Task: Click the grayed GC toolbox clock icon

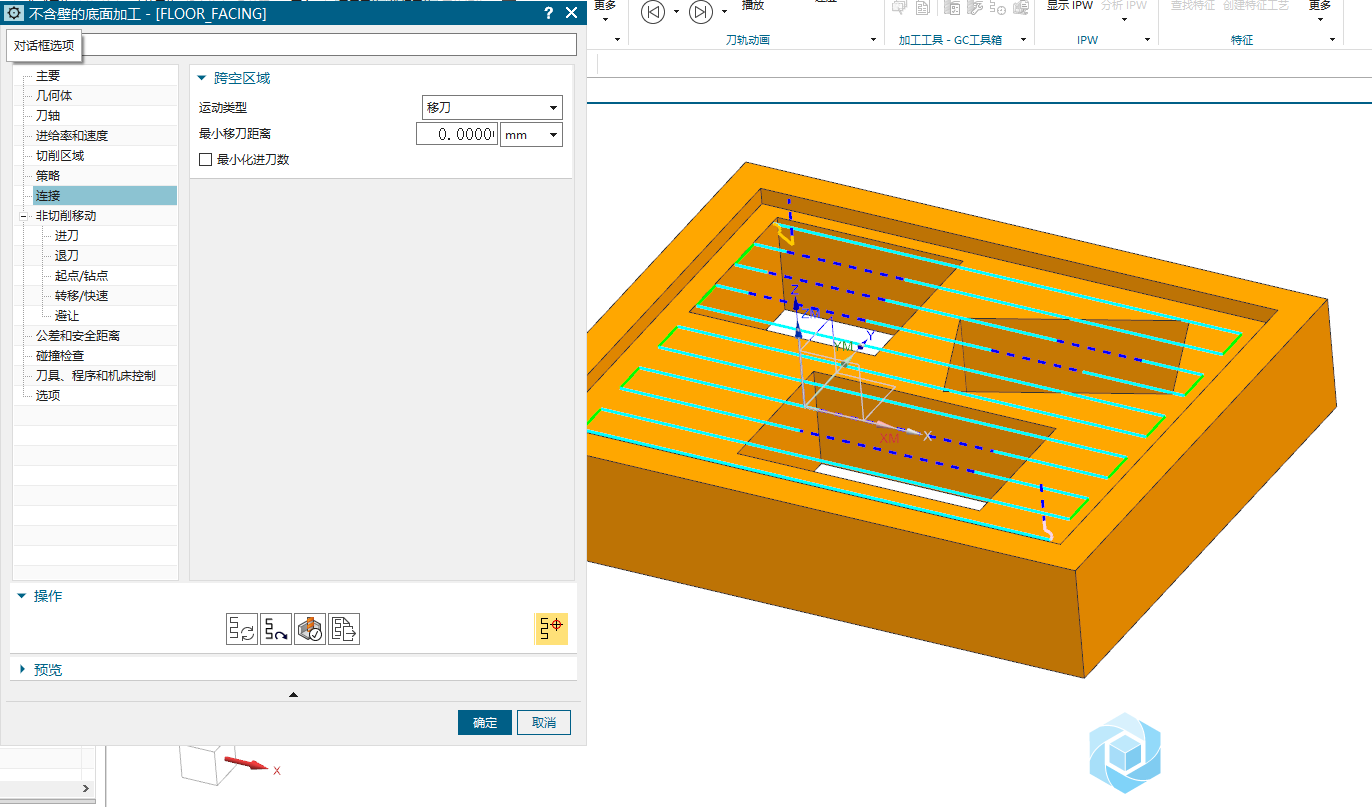Action: click(998, 8)
